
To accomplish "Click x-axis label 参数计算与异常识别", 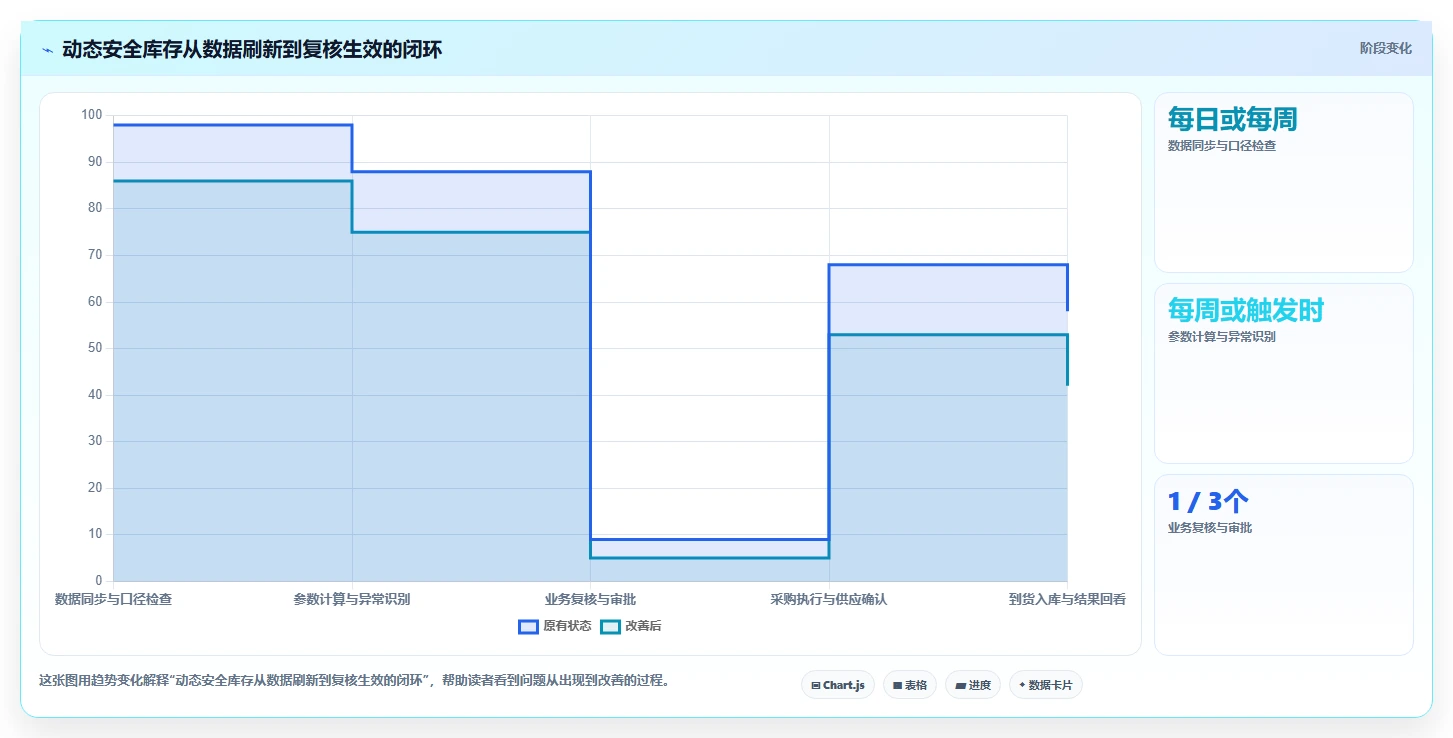I will click(x=352, y=599).
